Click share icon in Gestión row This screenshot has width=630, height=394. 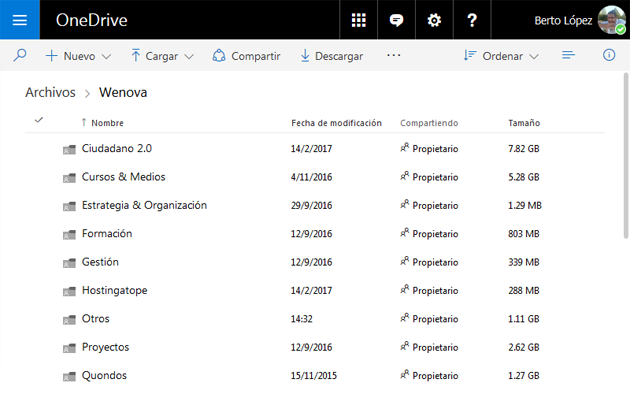405,261
